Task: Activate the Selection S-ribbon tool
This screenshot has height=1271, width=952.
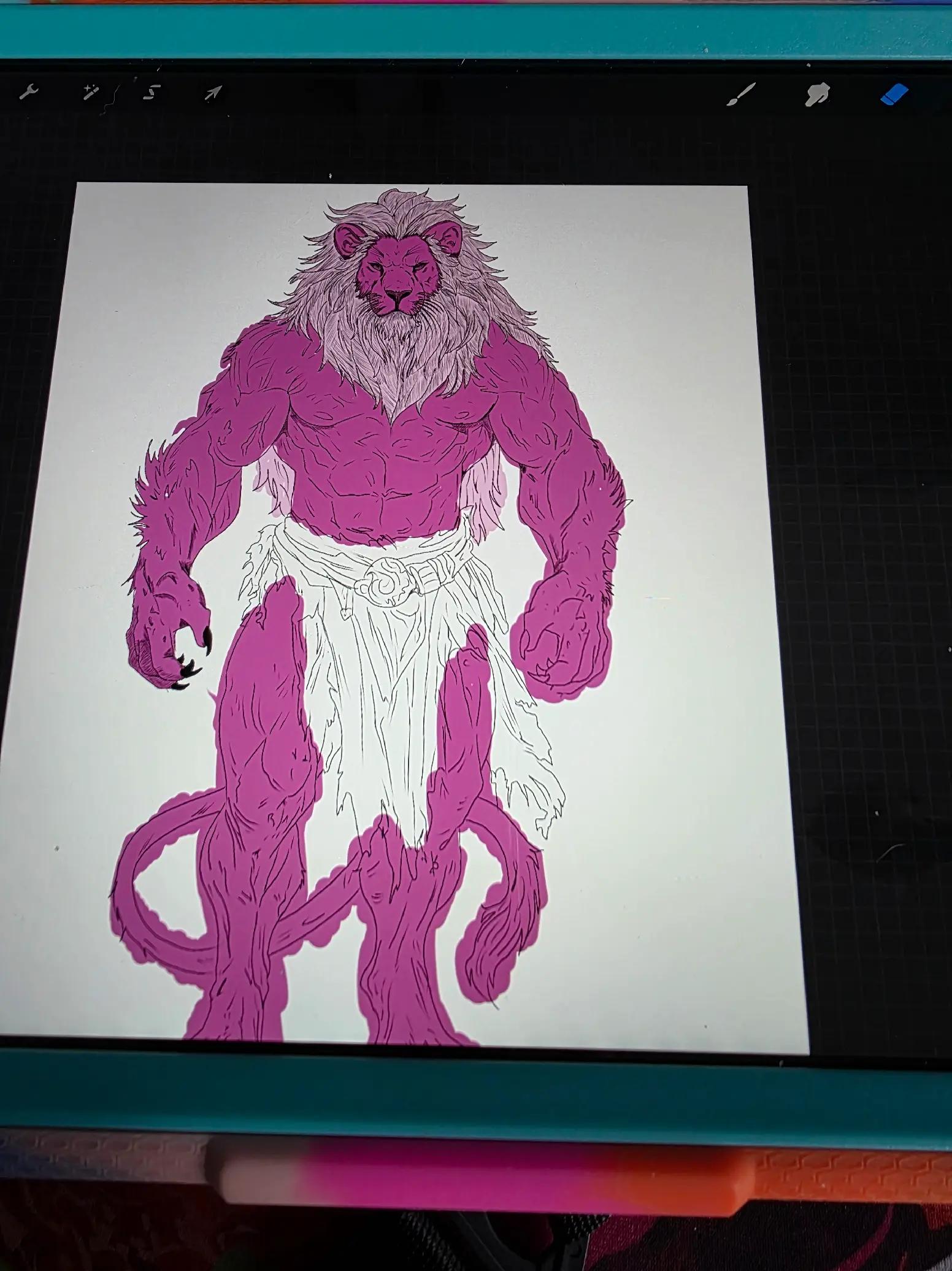Action: click(x=152, y=93)
